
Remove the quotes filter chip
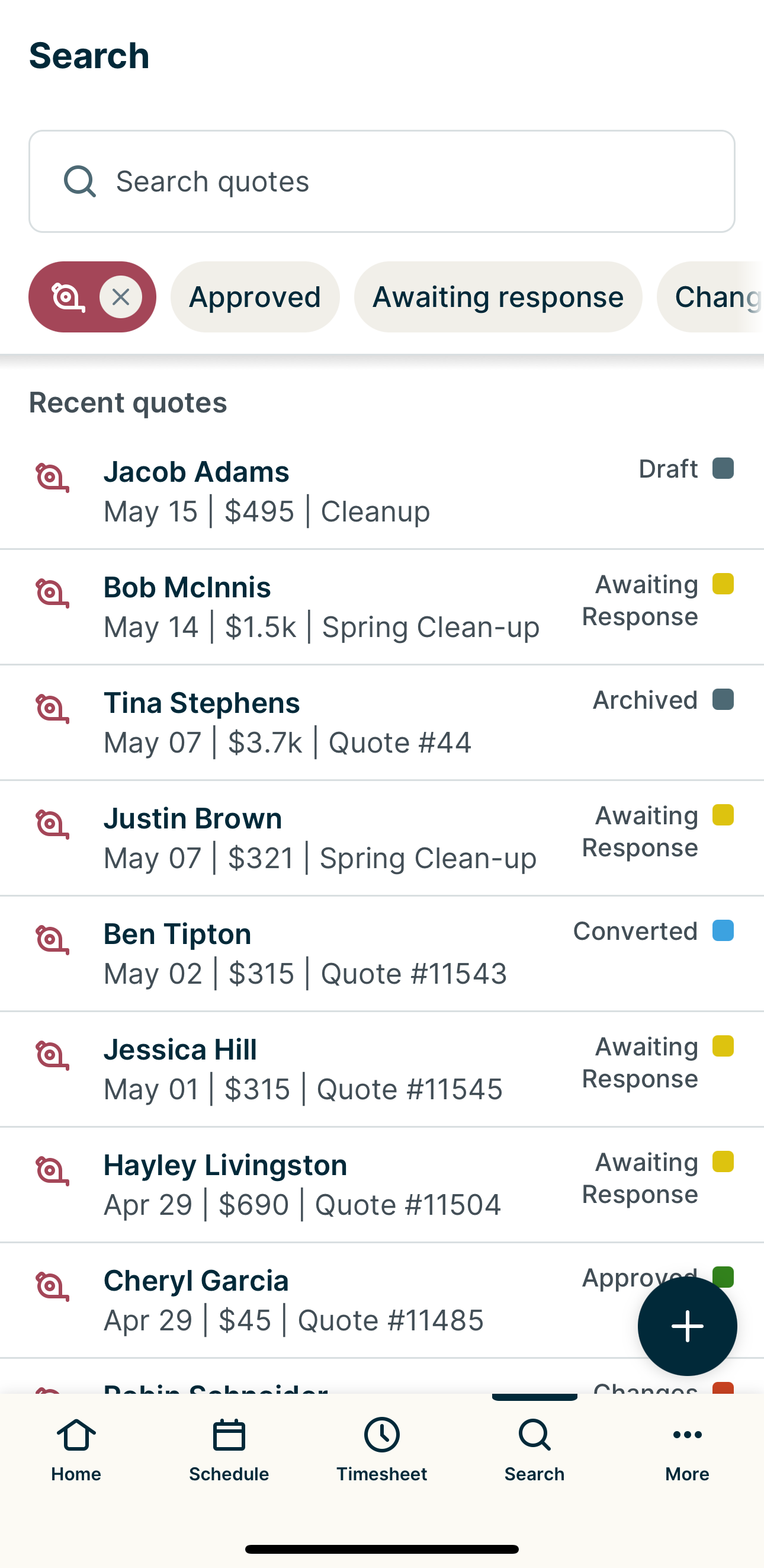121,297
